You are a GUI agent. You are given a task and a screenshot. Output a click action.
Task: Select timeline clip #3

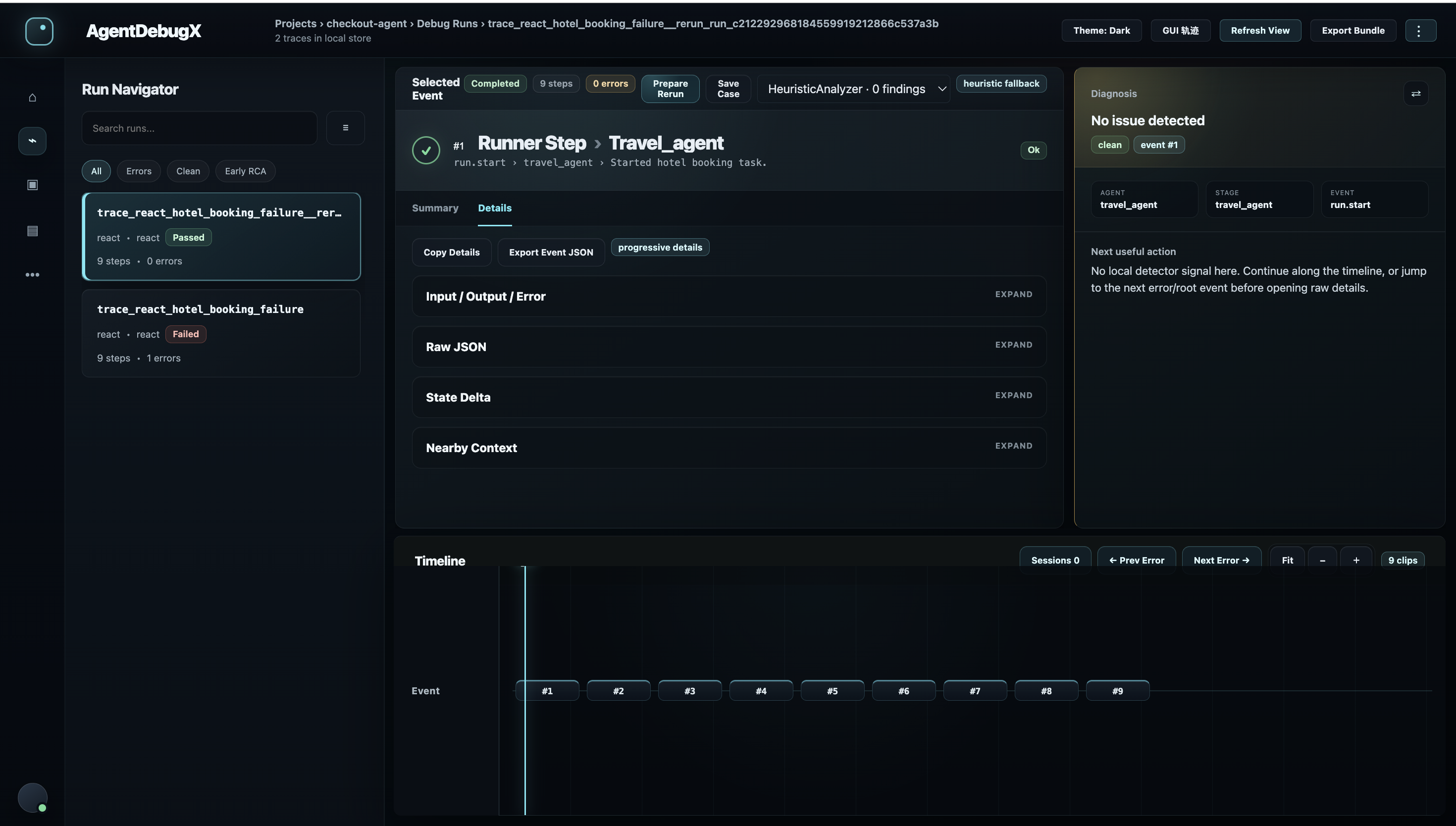pos(690,690)
